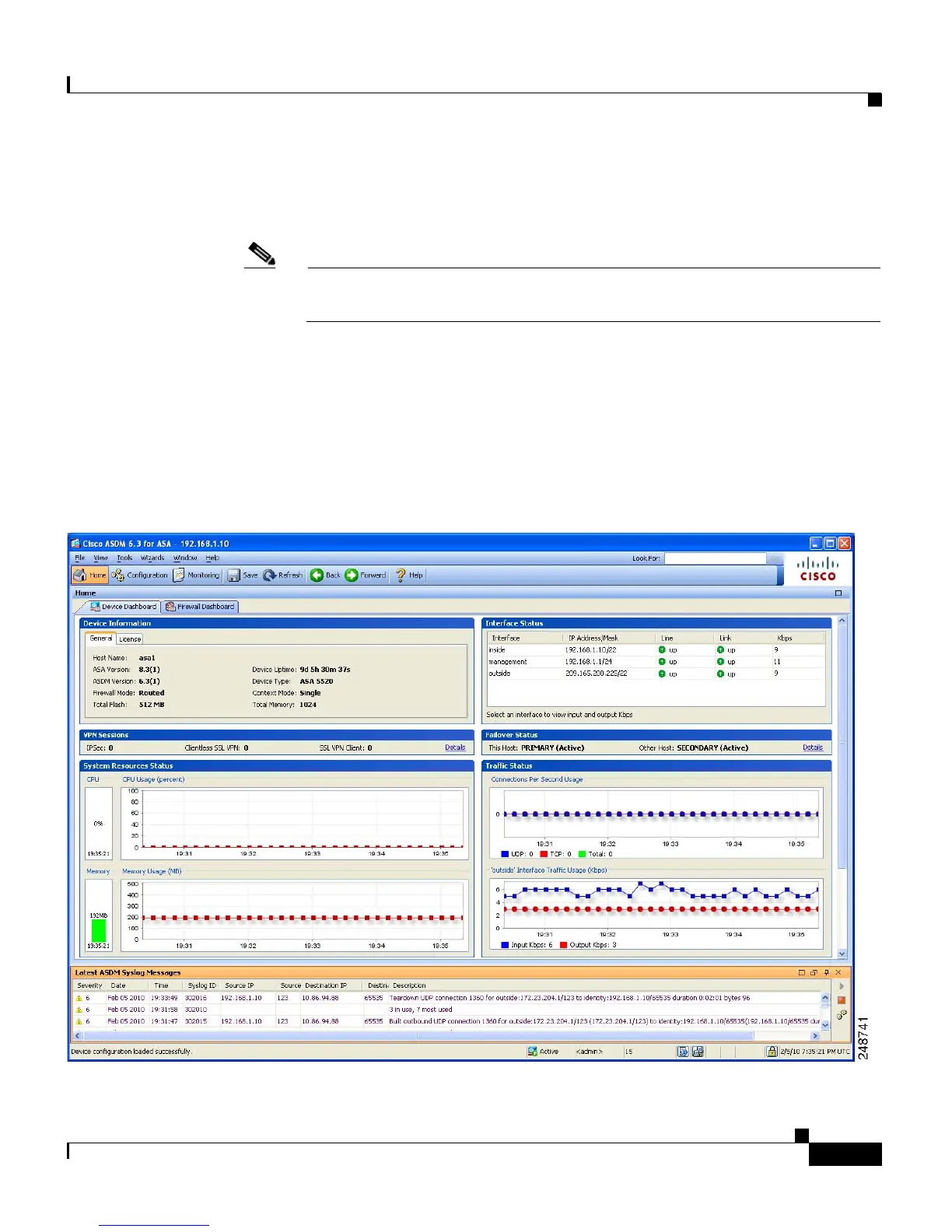This screenshot has height=1232, width=952.
Task: Select the management interface row
Action: (656, 662)
